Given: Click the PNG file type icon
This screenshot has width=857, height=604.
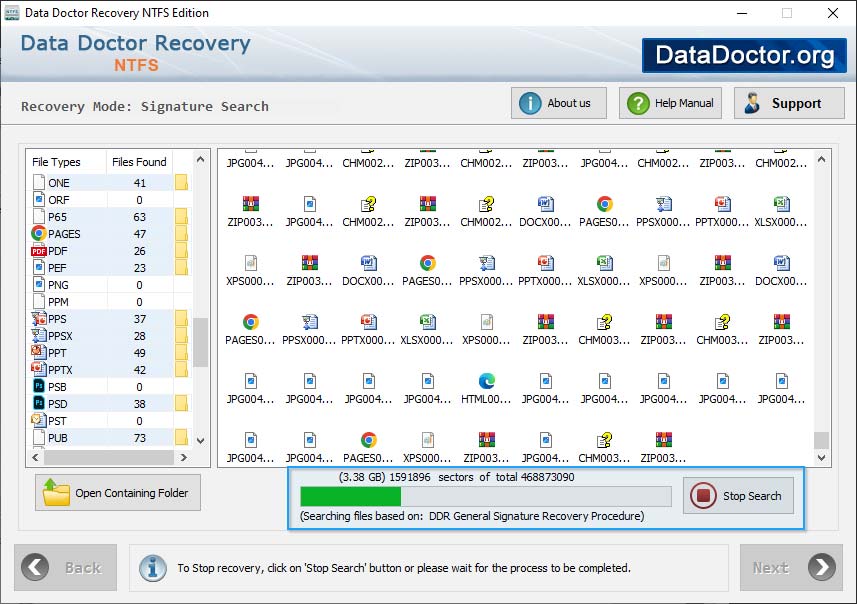Looking at the screenshot, I should (39, 285).
